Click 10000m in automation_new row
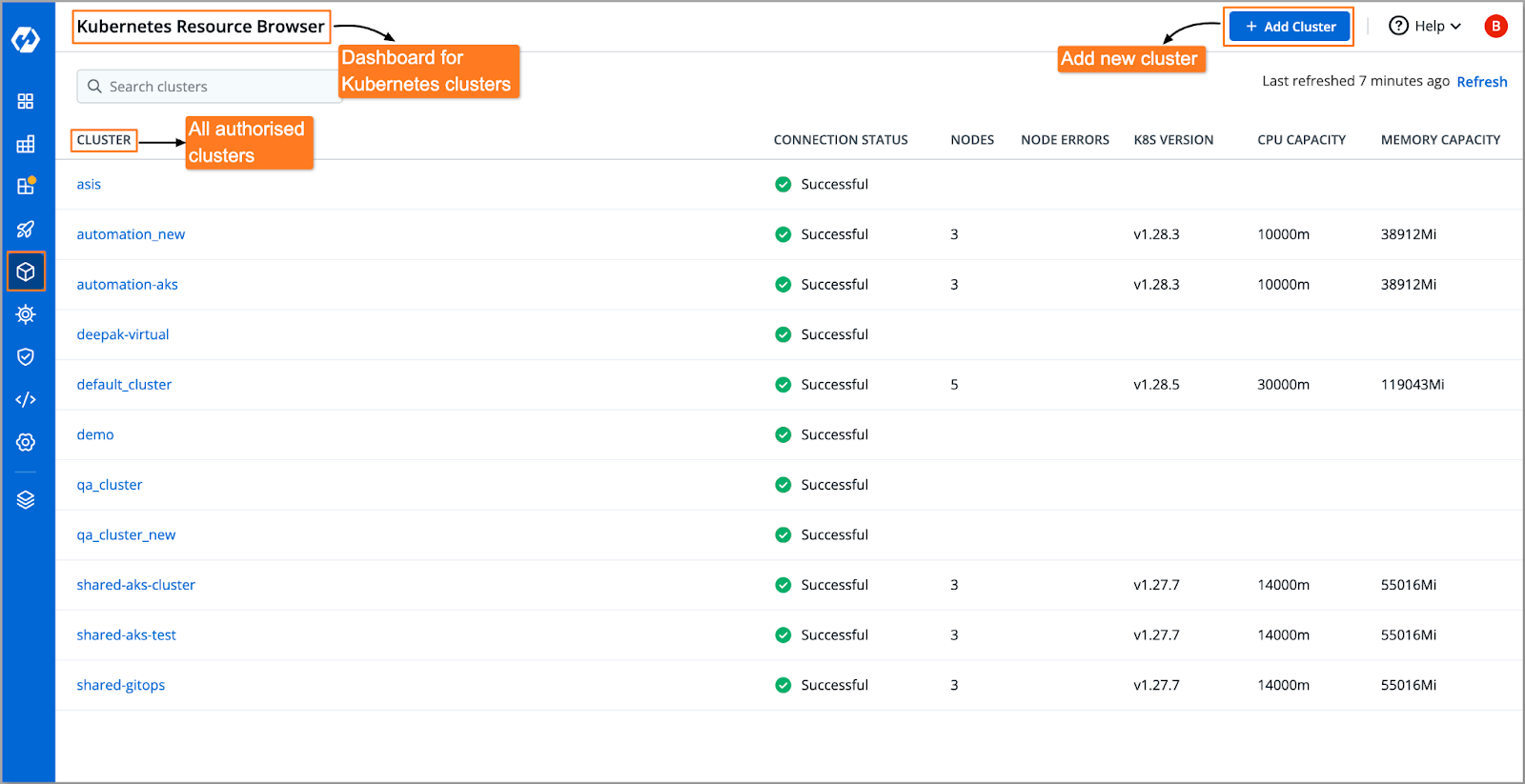Viewport: 1525px width, 784px height. pos(1283,234)
